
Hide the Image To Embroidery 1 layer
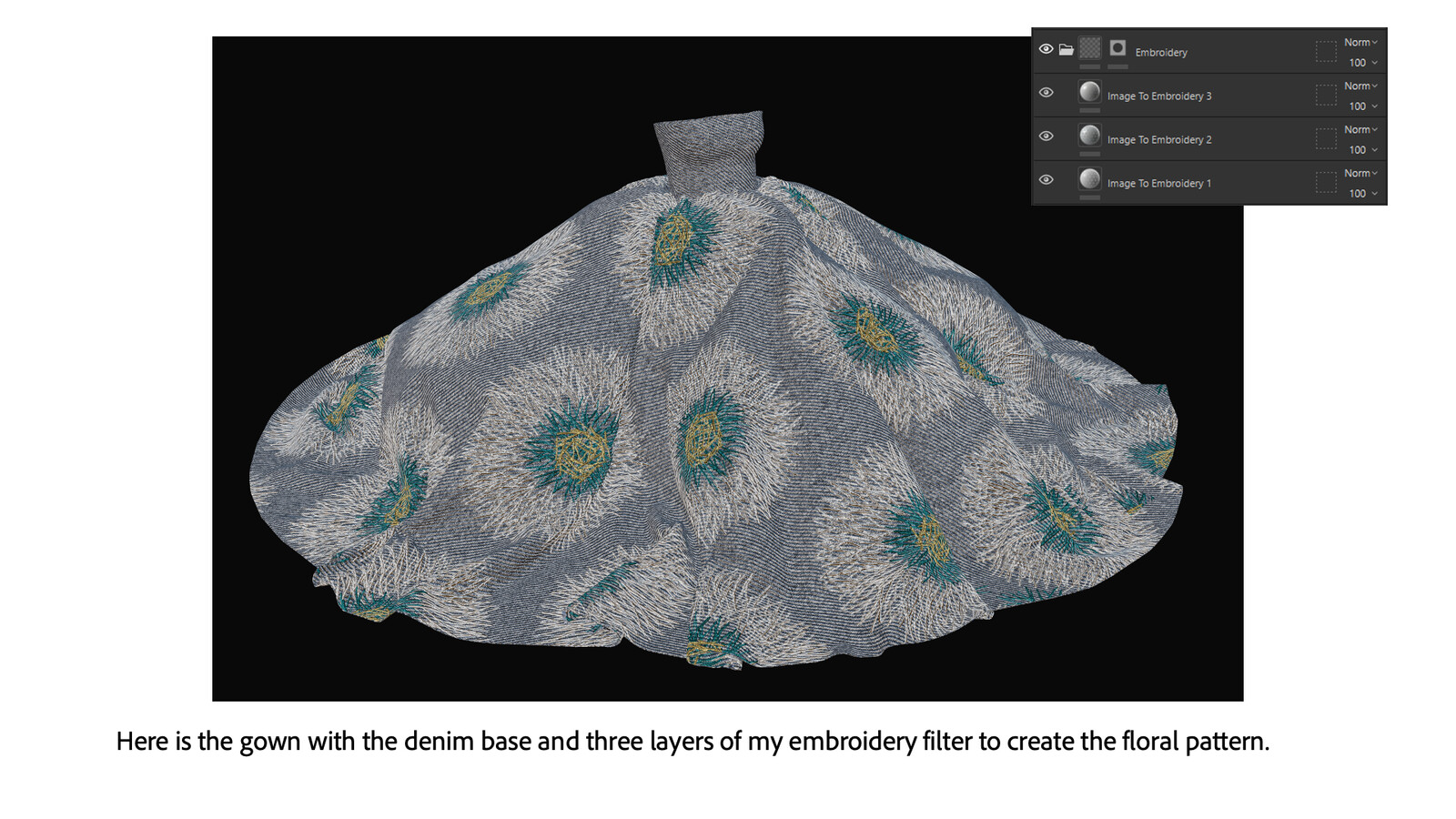pos(1046,180)
